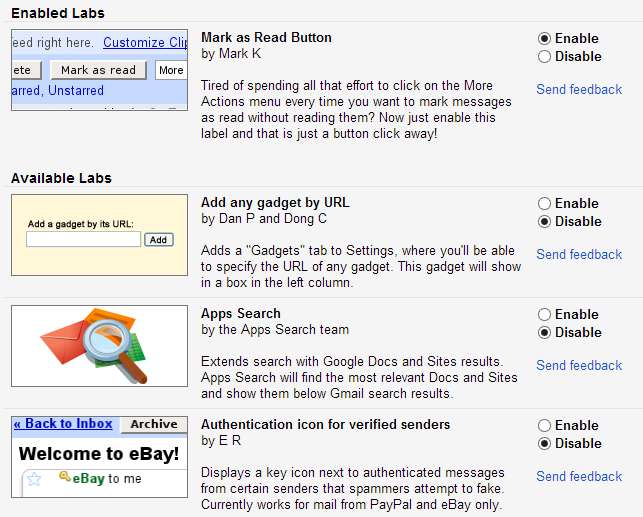Disable the Mark as Read Button lab
The height and width of the screenshot is (517, 643).
click(545, 57)
